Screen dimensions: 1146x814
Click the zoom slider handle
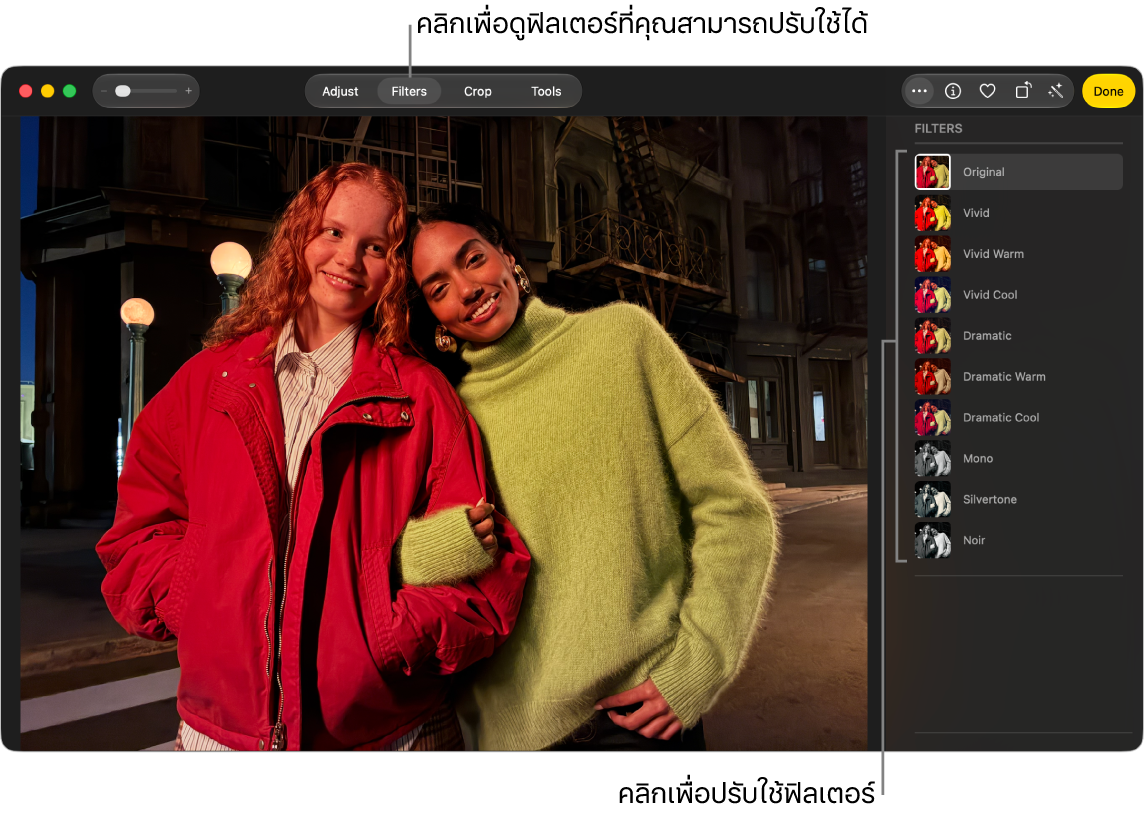[123, 91]
